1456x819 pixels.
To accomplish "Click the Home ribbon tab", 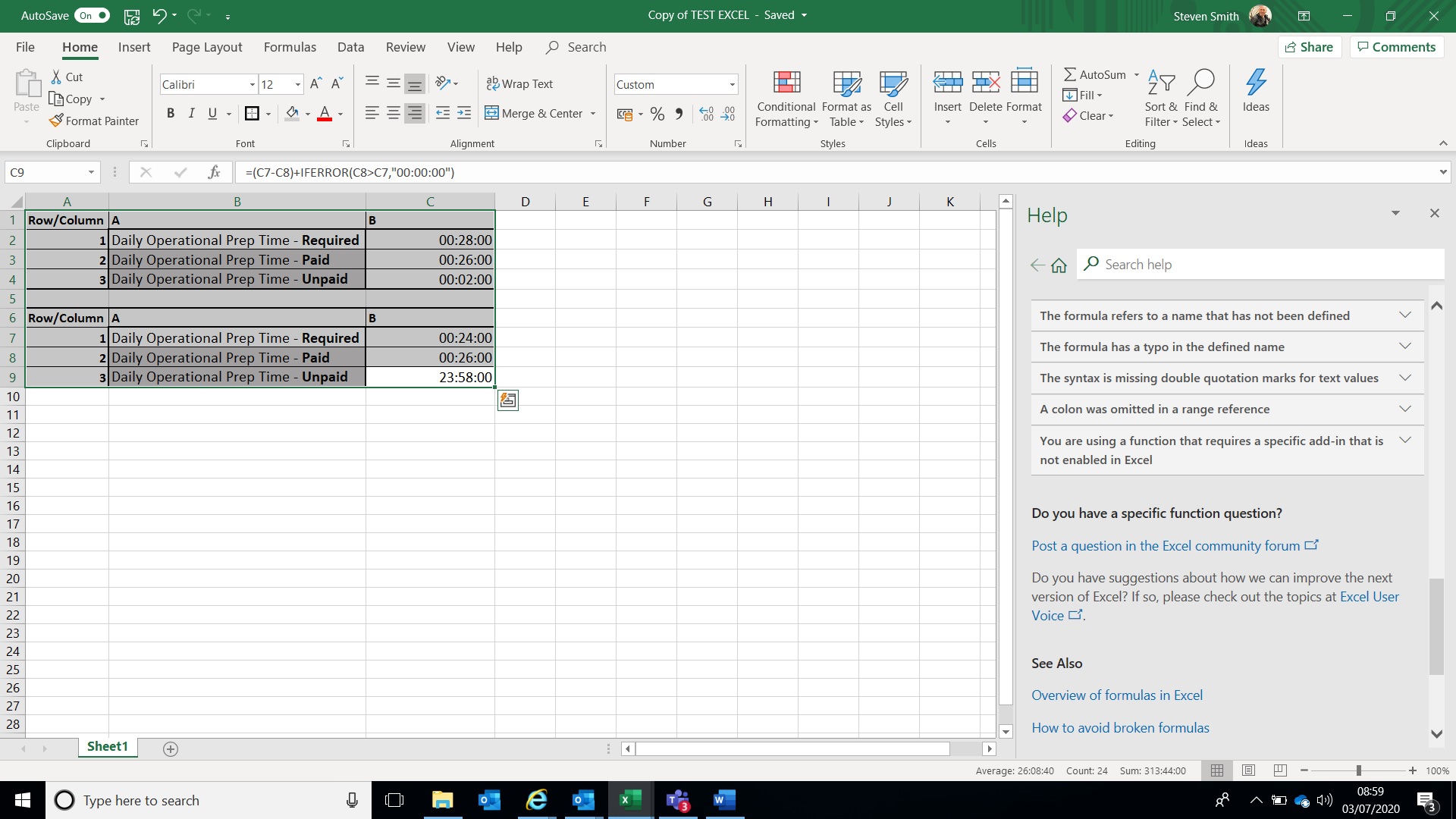I will point(79,46).
